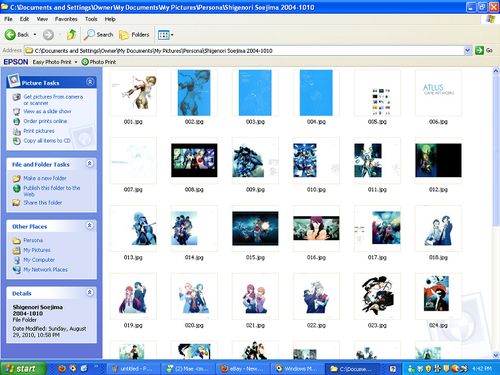
Task: Click the scroll down arrow of file list
Action: pos(496,355)
